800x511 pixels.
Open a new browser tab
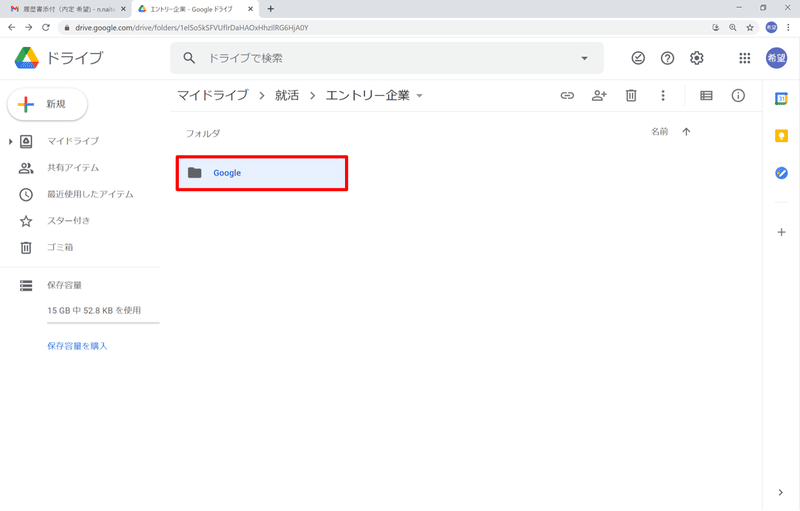point(271,9)
